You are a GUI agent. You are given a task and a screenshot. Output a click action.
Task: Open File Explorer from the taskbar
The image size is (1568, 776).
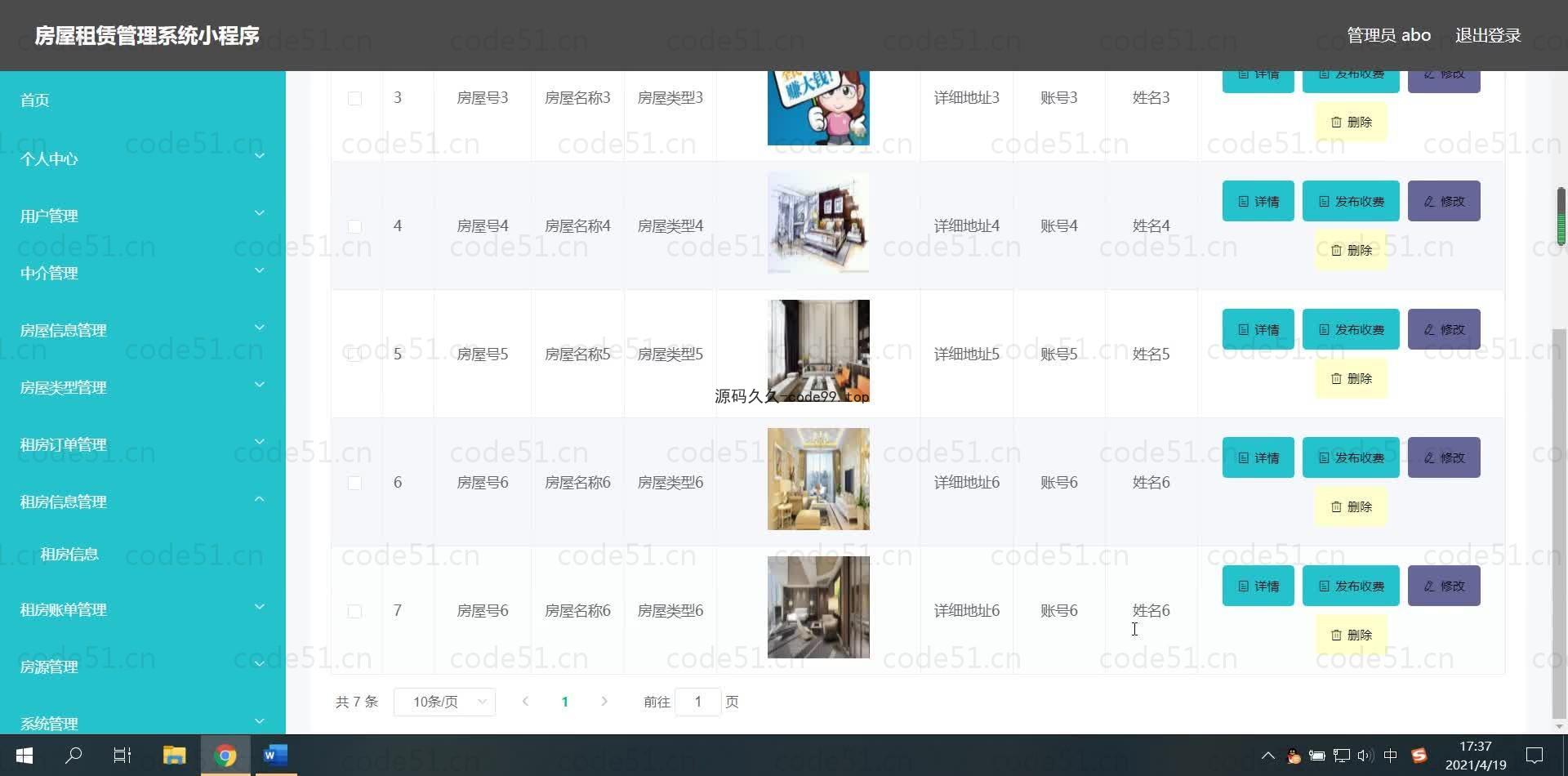click(x=174, y=756)
